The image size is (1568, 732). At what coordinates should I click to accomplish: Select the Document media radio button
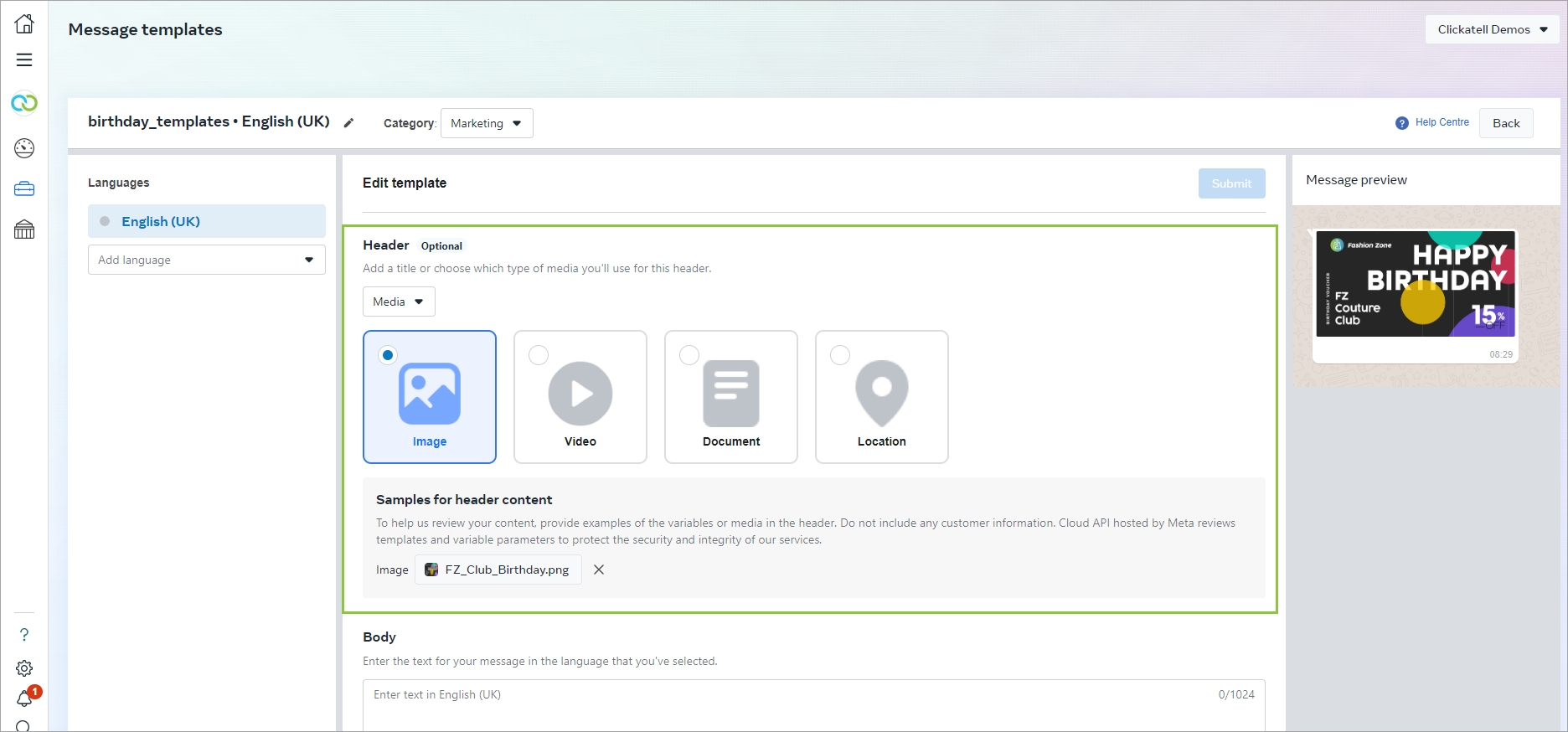point(689,355)
